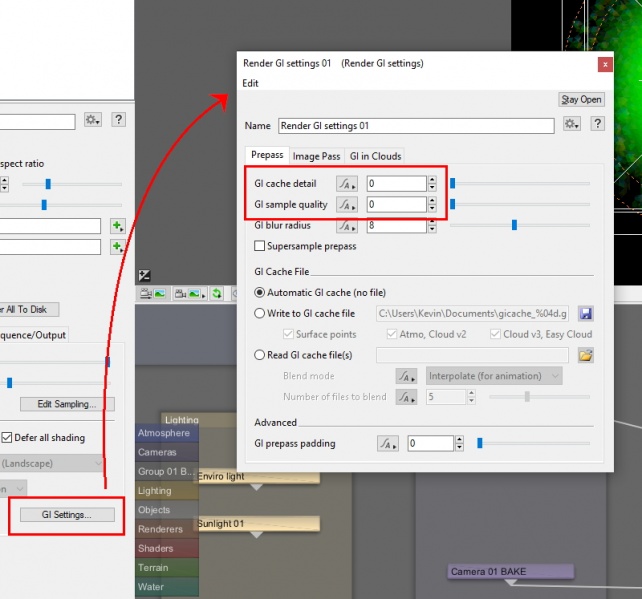Switch to the Image Pass tab
642x599 pixels.
[x=316, y=156]
